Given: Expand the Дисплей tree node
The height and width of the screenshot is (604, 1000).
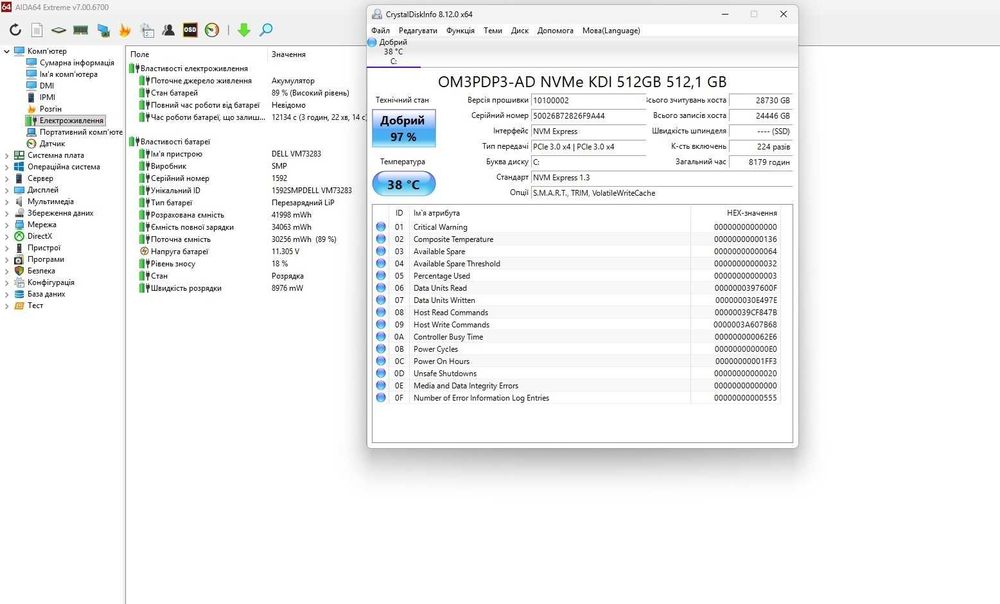Looking at the screenshot, I should point(6,189).
